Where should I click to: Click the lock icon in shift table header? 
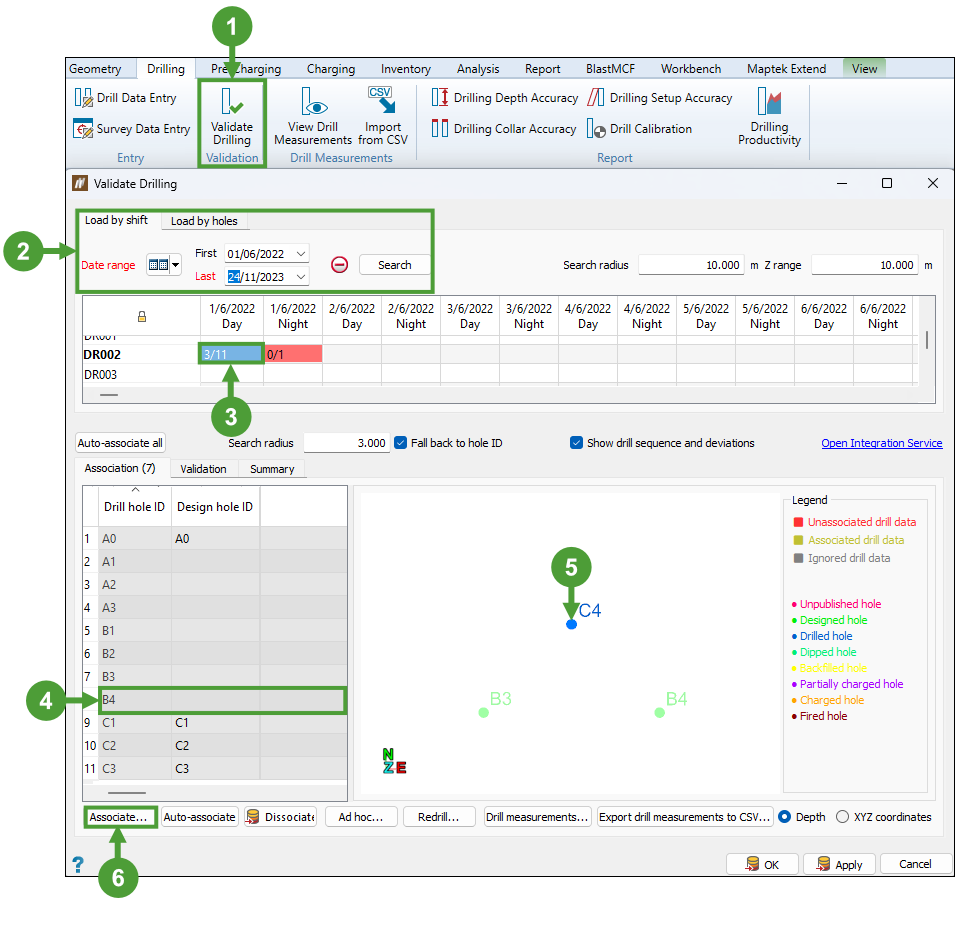point(142,317)
